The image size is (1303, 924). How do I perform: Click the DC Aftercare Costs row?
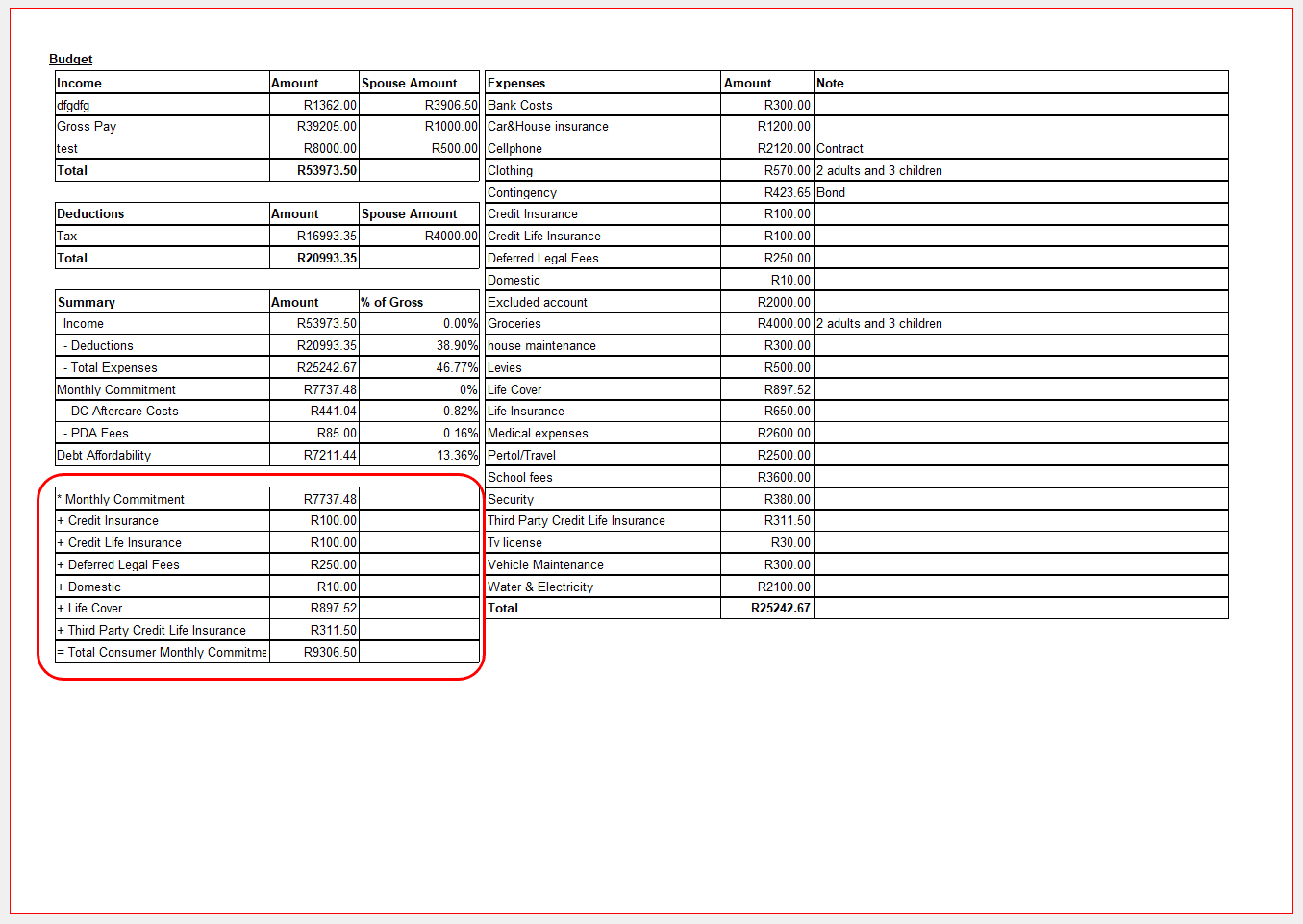pos(124,412)
